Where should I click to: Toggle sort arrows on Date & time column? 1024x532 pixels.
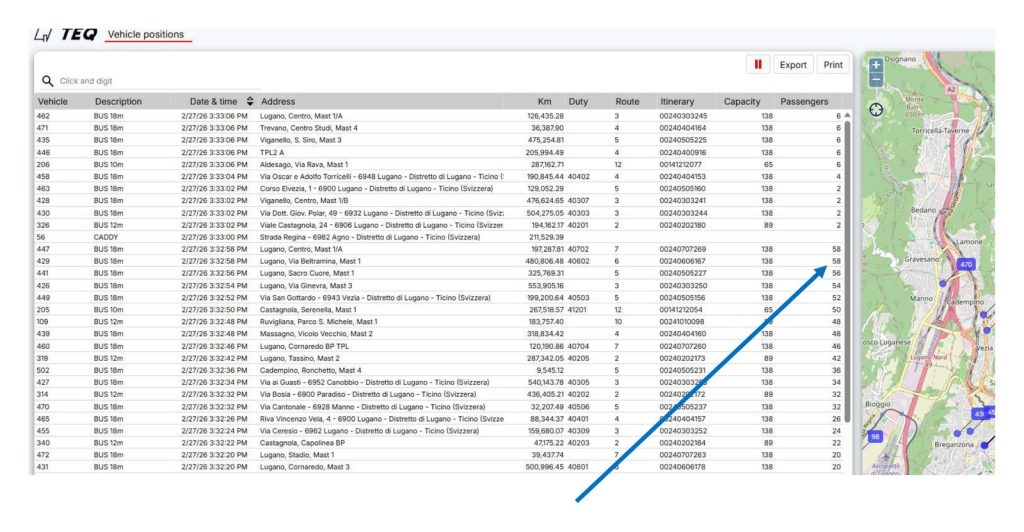(x=249, y=101)
